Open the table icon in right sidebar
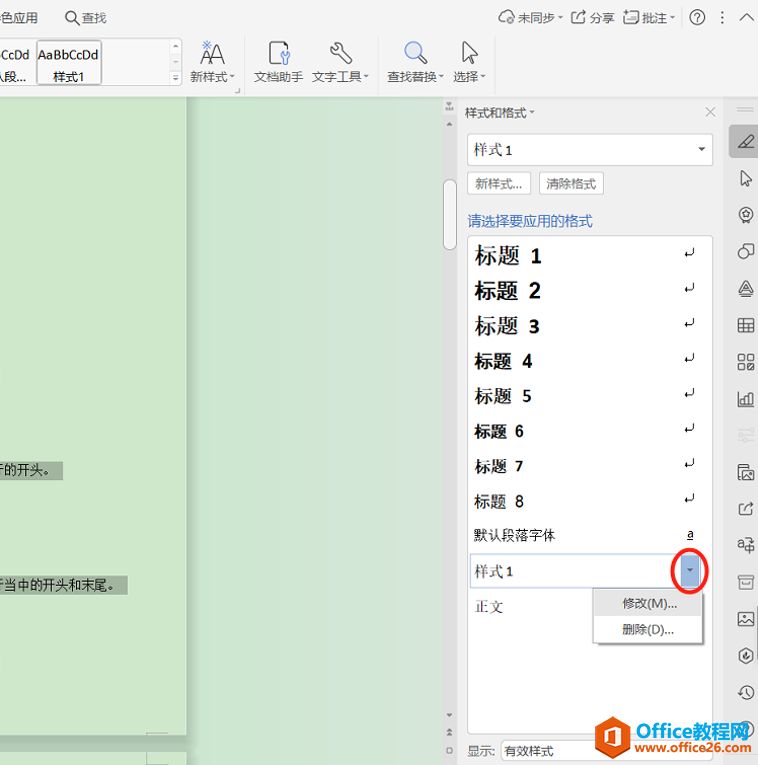The width and height of the screenshot is (758, 765). 745,325
